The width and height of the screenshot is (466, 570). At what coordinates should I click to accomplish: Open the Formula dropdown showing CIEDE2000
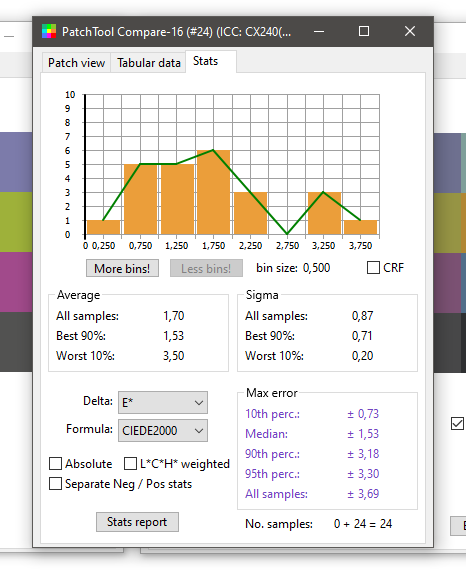point(163,430)
